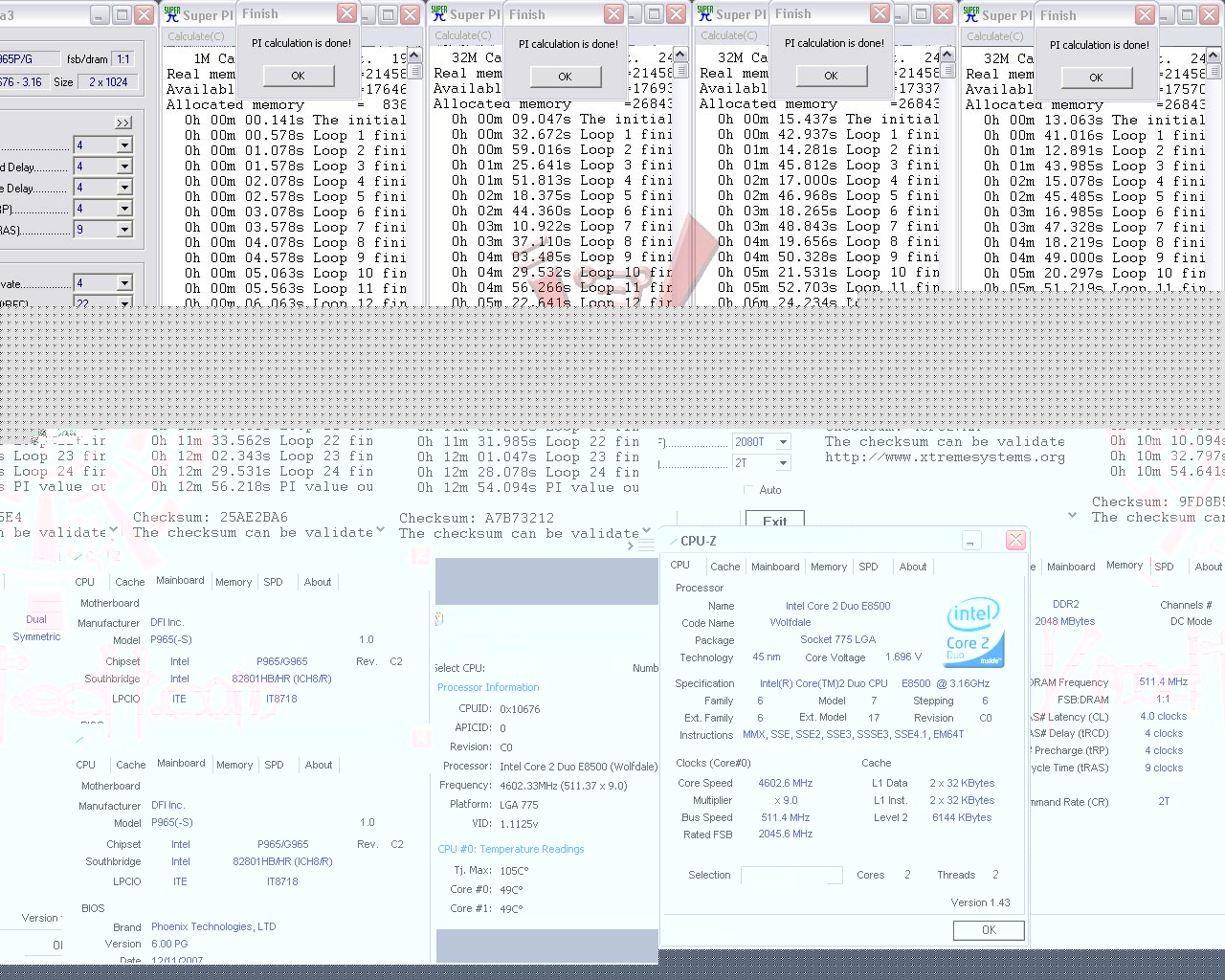Click the 'Checksum: 25AE2BA6' text
This screenshot has height=980, width=1225.
(x=211, y=518)
